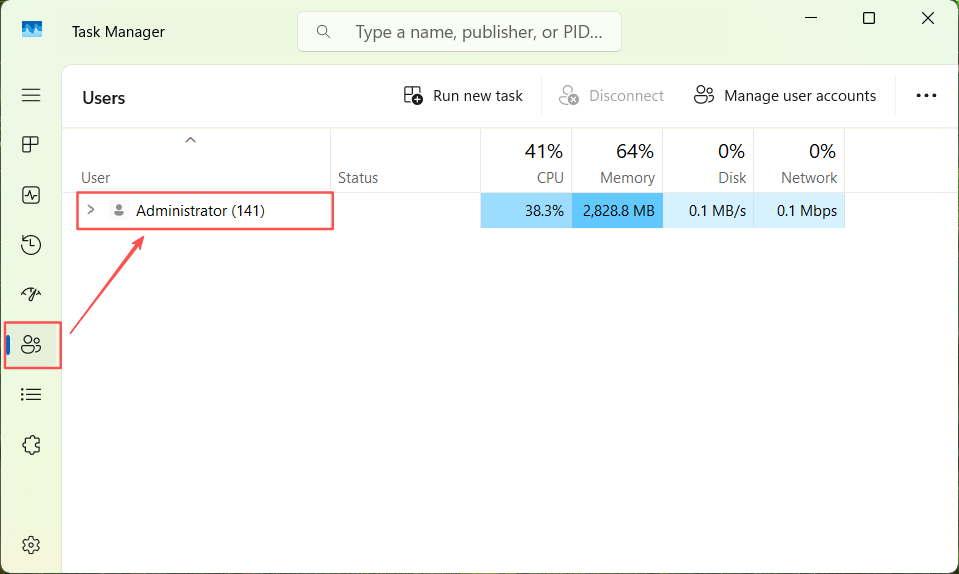Viewport: 959px width, 574px height.
Task: Open the Startup apps page icon
Action: point(31,294)
